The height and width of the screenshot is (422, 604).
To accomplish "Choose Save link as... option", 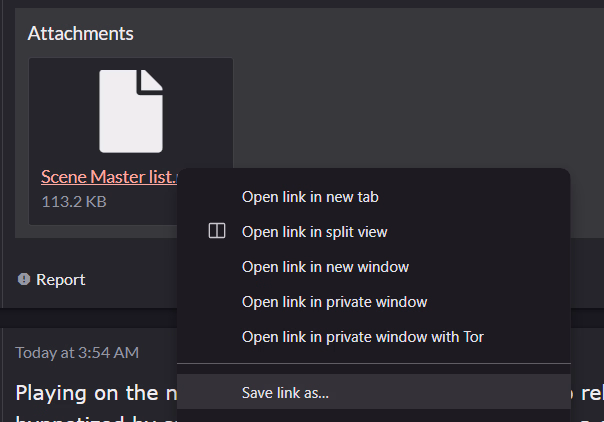I will (x=285, y=392).
